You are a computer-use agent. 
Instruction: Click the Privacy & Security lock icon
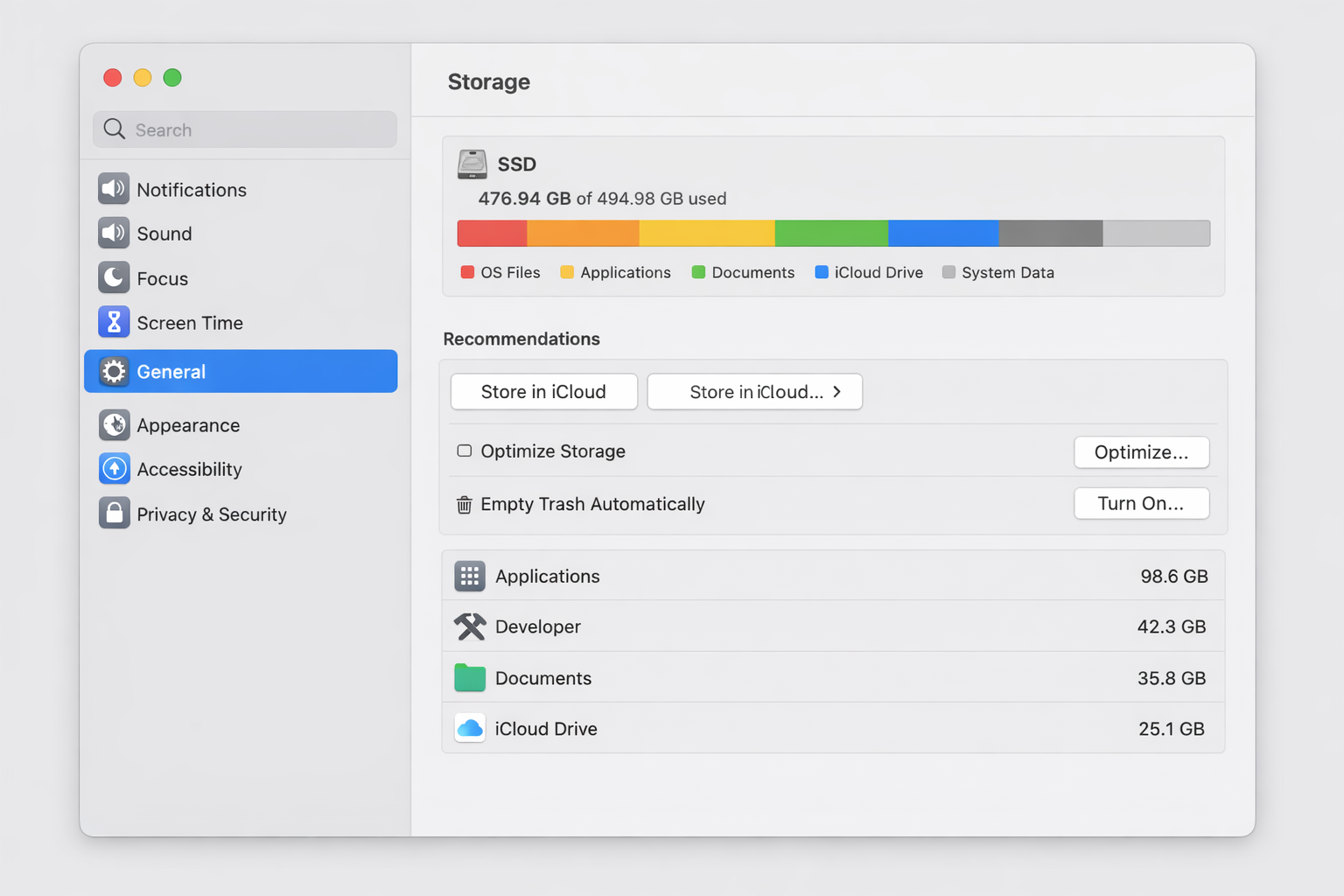coord(114,513)
